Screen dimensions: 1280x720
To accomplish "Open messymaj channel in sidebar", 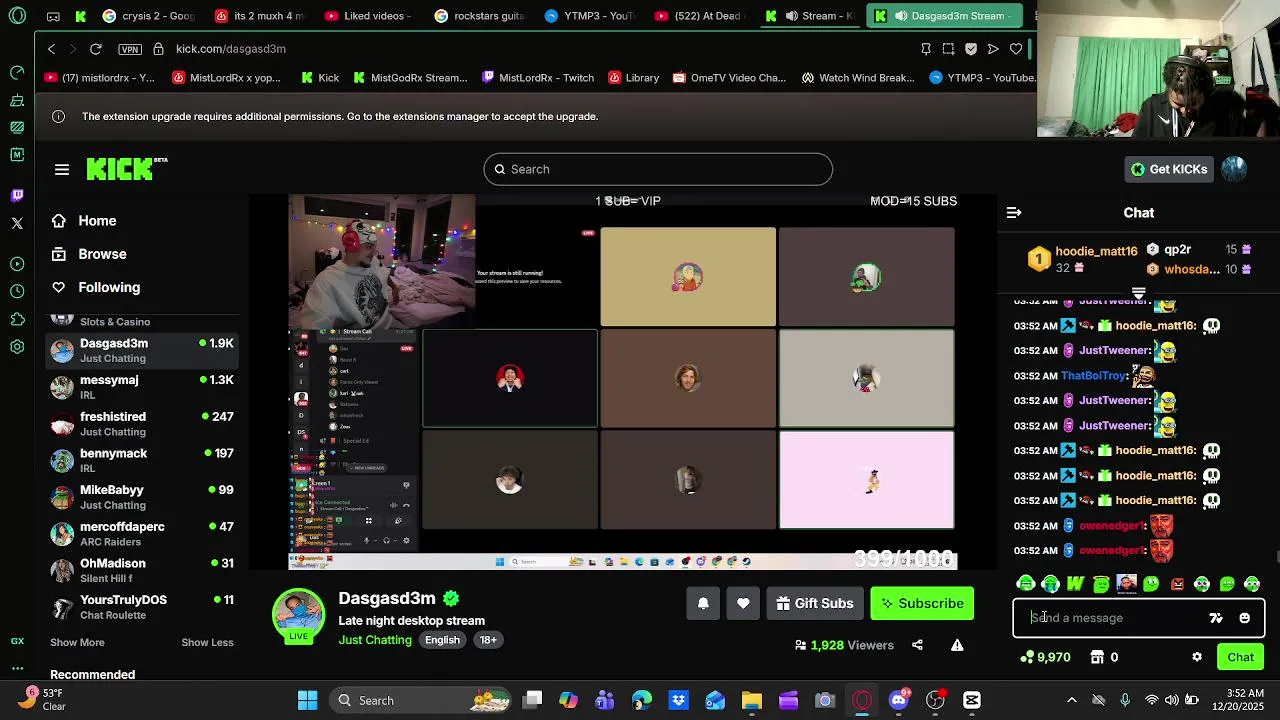I will click(142, 387).
